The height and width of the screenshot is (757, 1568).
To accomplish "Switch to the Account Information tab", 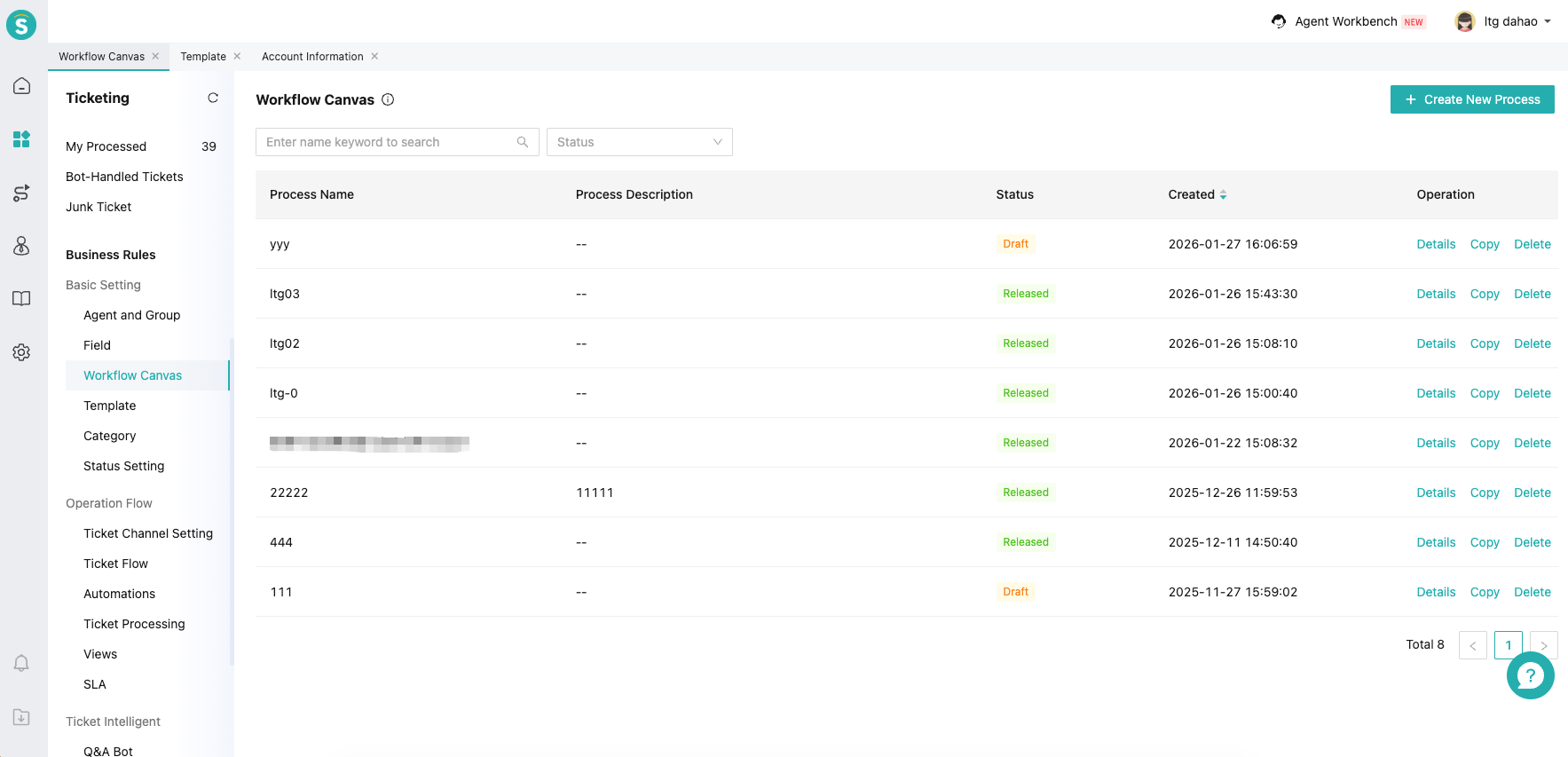I will (312, 57).
